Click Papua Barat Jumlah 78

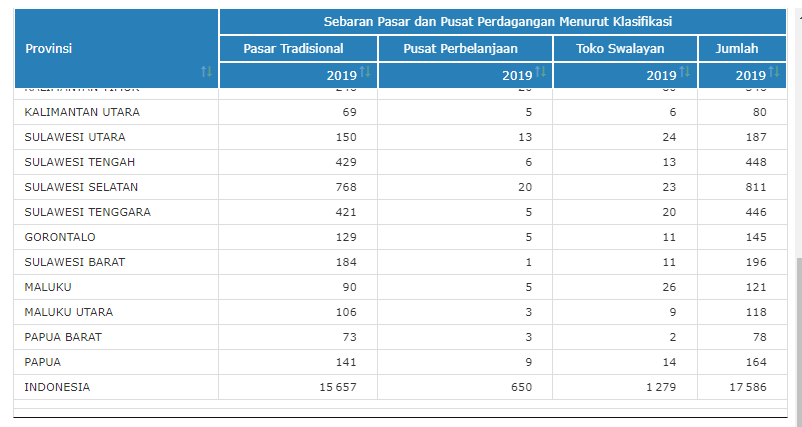[x=760, y=337]
